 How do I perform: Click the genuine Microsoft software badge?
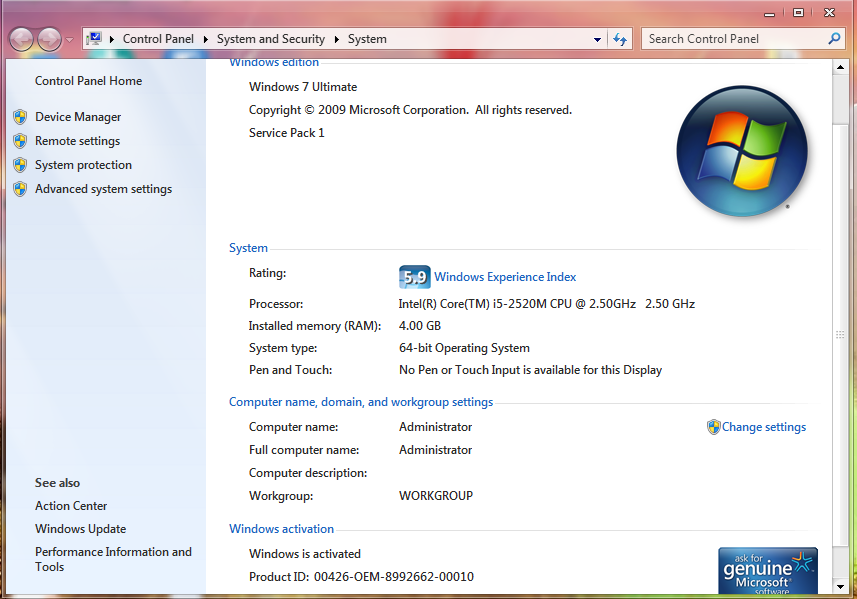(x=767, y=571)
